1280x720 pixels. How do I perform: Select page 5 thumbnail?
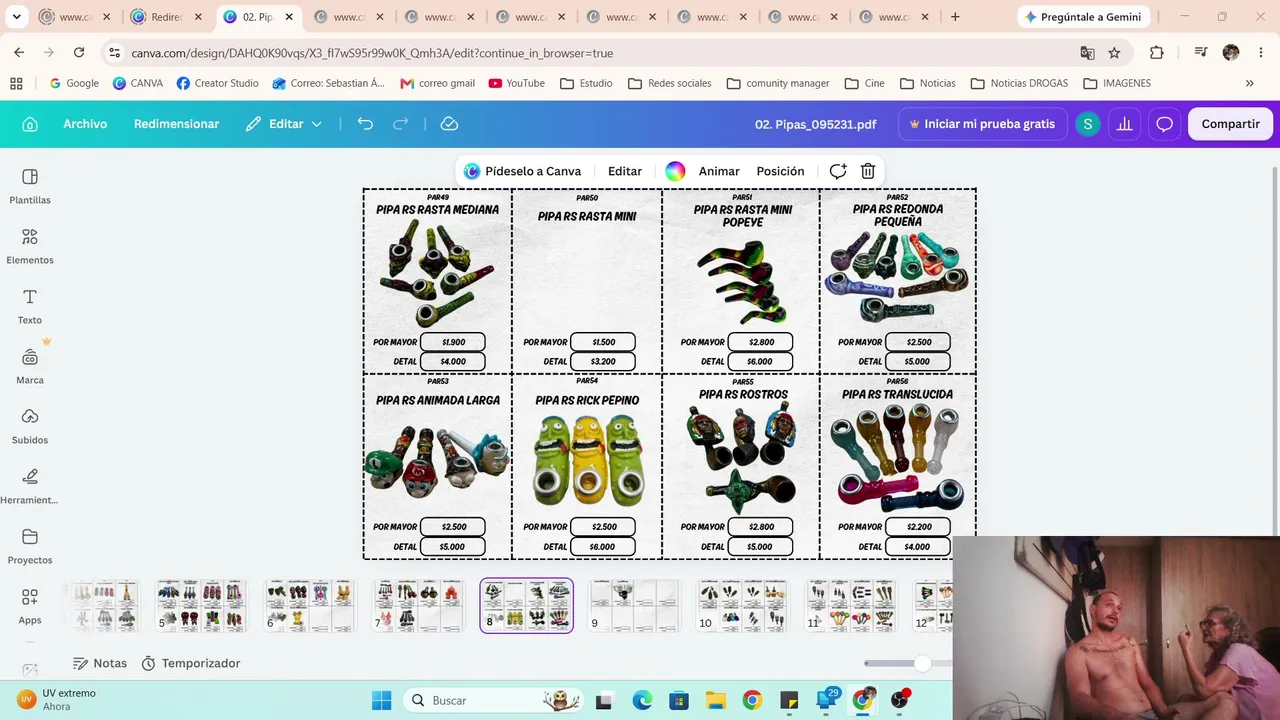click(x=201, y=606)
